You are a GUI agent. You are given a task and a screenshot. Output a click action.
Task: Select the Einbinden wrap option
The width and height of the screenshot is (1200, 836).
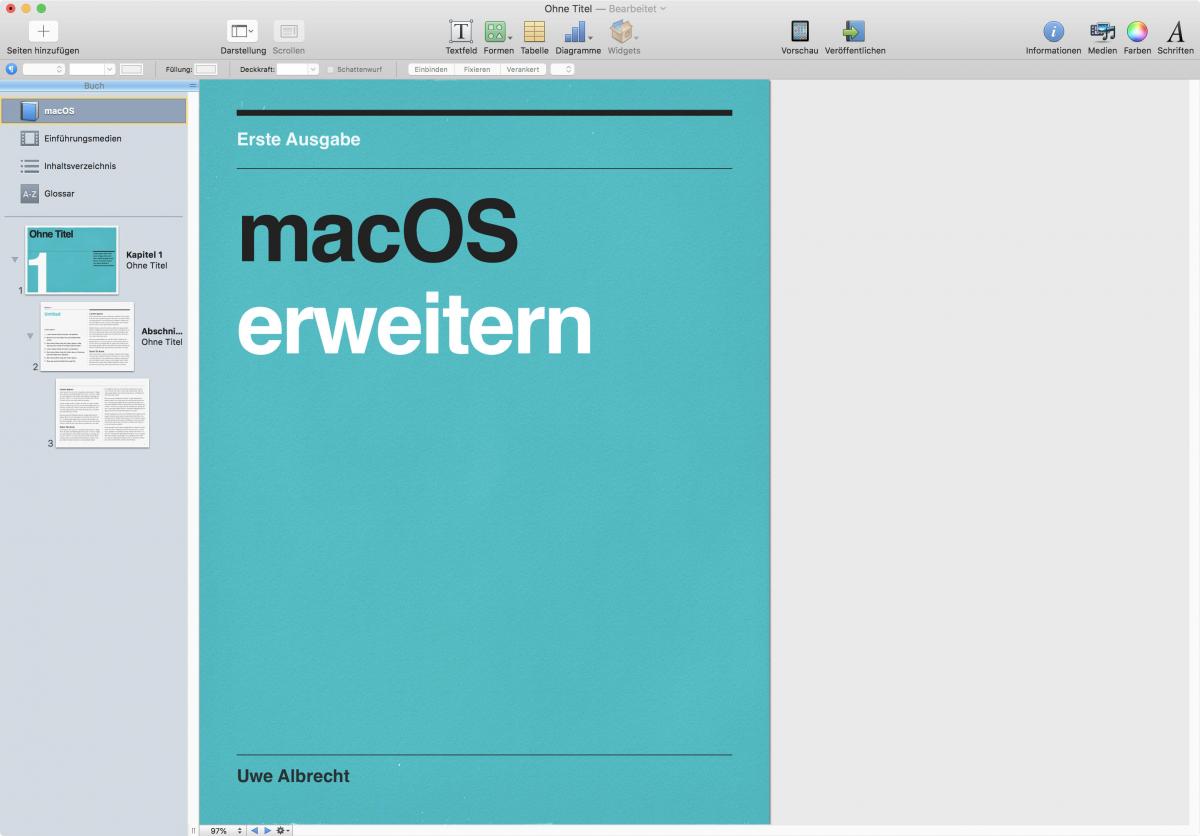coord(431,69)
